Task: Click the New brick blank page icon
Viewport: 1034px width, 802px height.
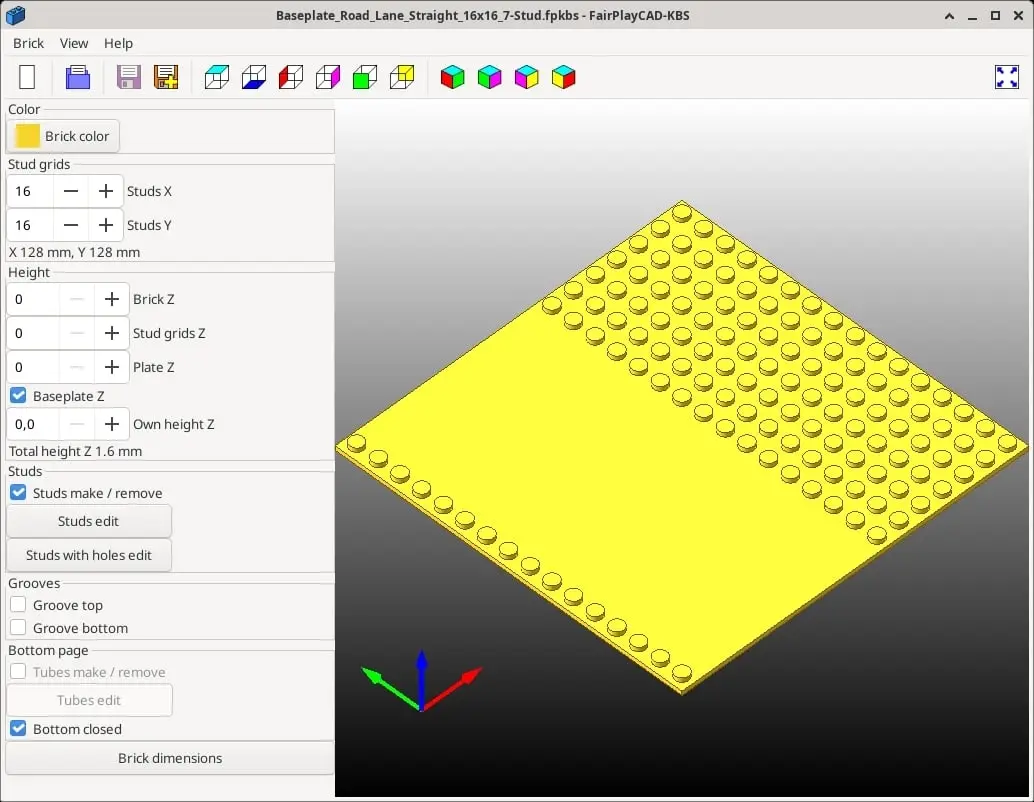Action: 27,77
